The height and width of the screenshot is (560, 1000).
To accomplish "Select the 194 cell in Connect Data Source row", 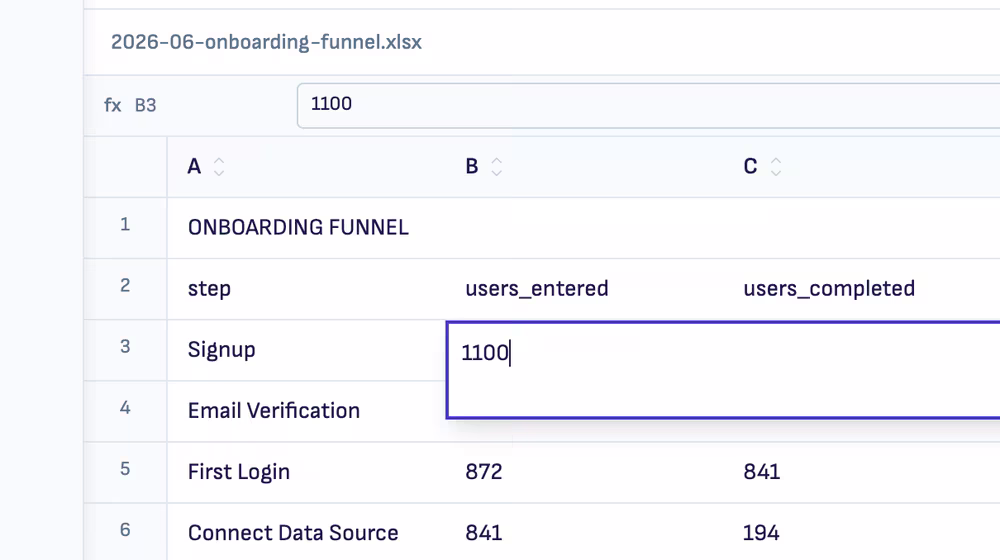I will click(862, 532).
